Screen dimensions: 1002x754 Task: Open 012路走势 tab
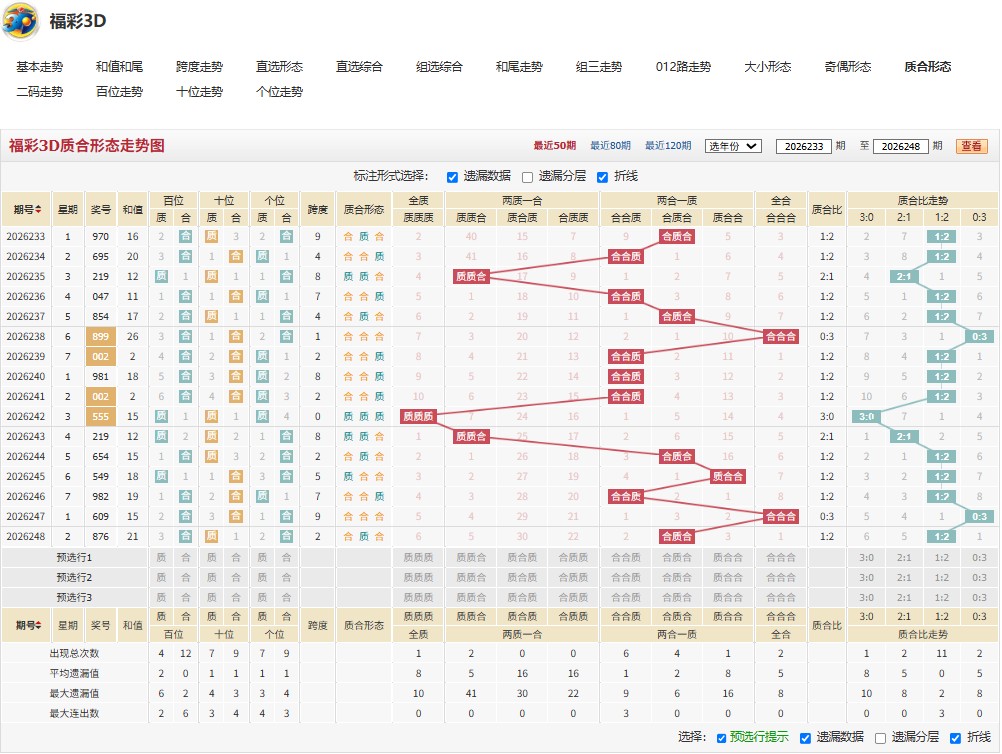(683, 66)
